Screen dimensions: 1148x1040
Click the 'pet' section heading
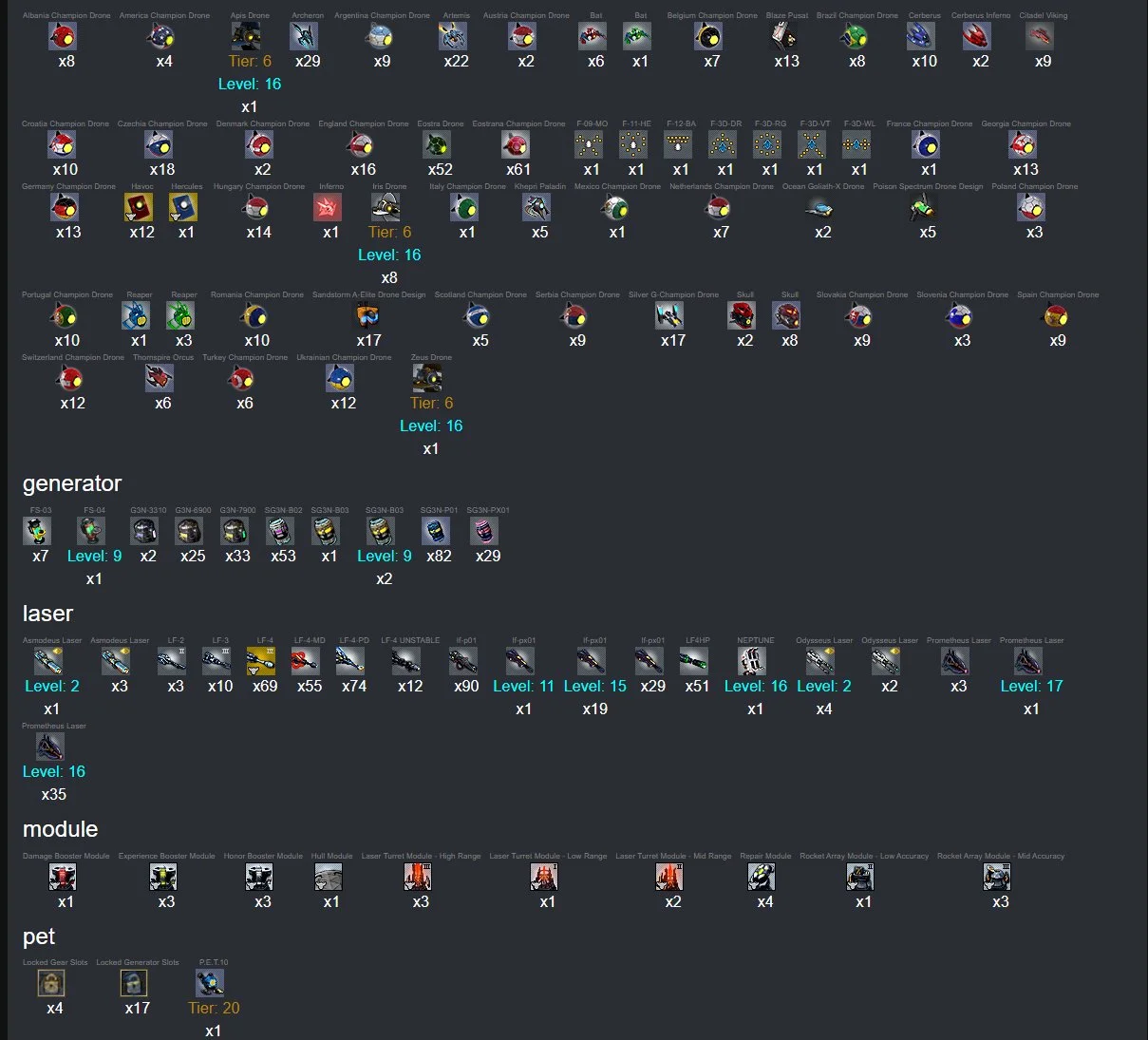pos(39,937)
